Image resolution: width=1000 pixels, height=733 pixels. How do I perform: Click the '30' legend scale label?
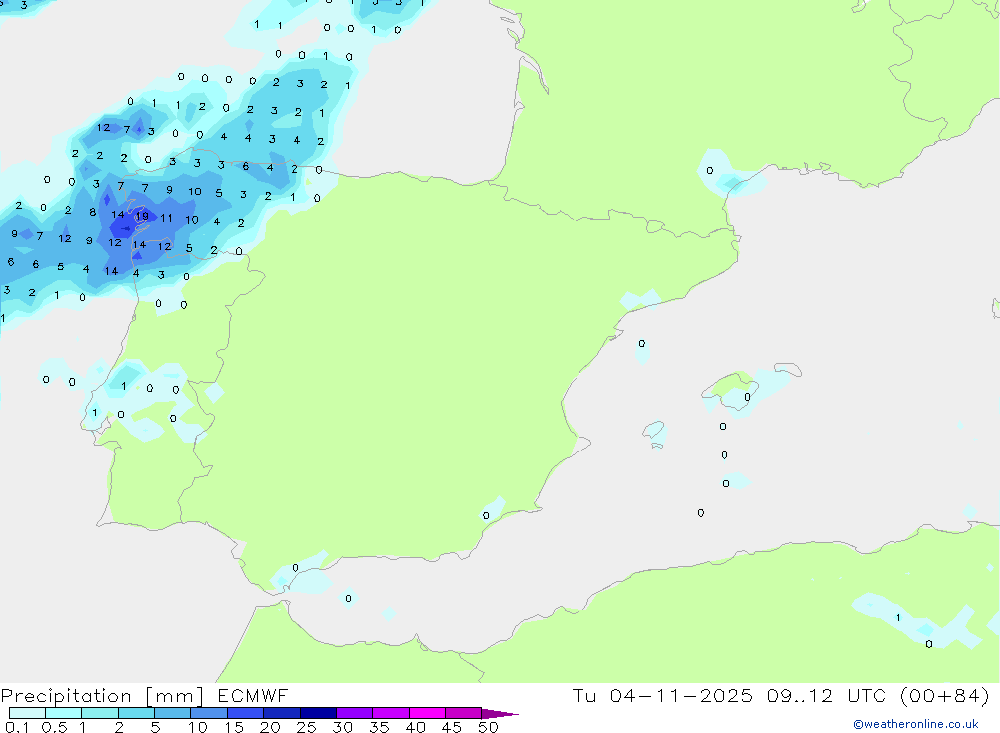coord(342,727)
